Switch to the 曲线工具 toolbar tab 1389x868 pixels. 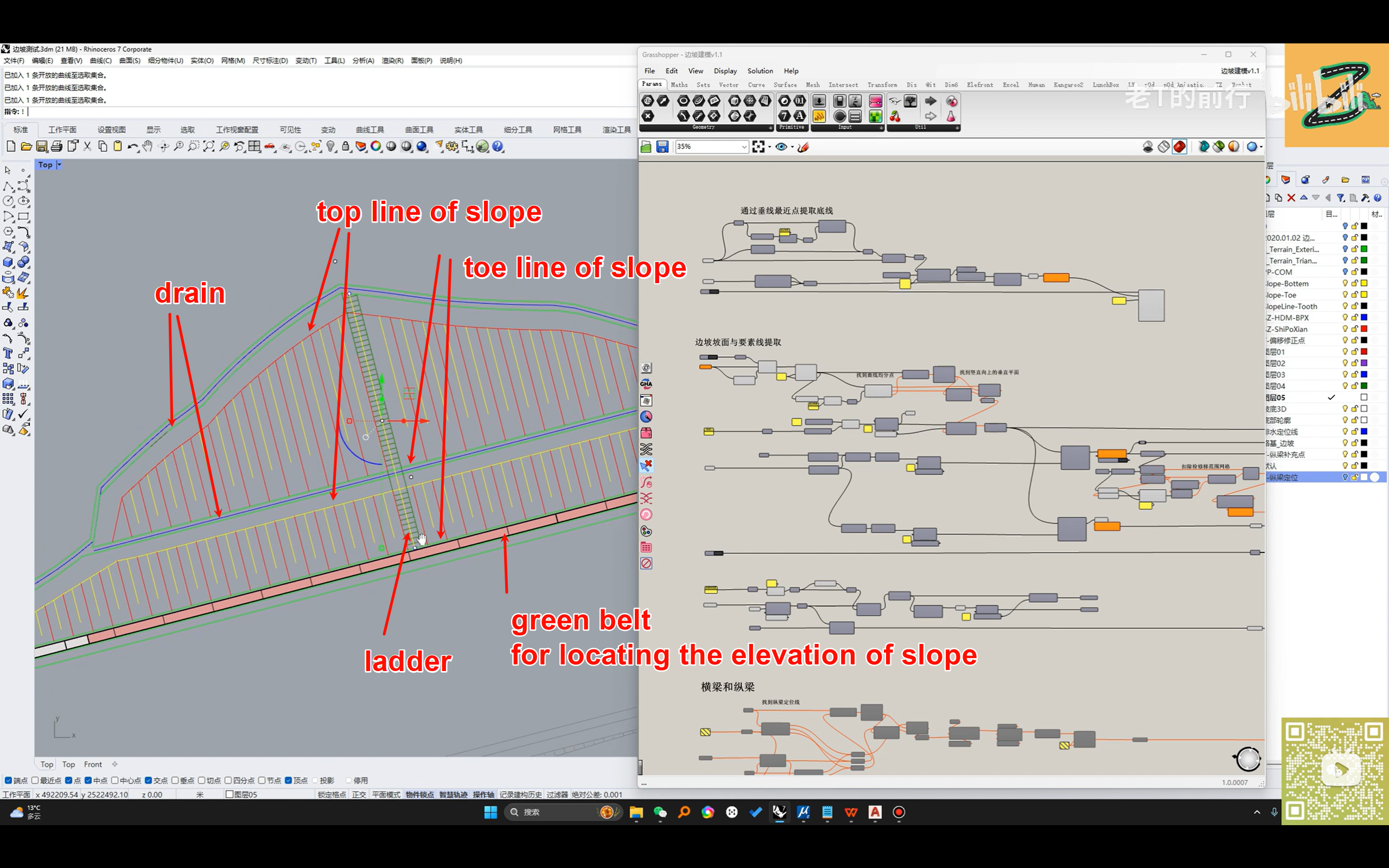[369, 130]
